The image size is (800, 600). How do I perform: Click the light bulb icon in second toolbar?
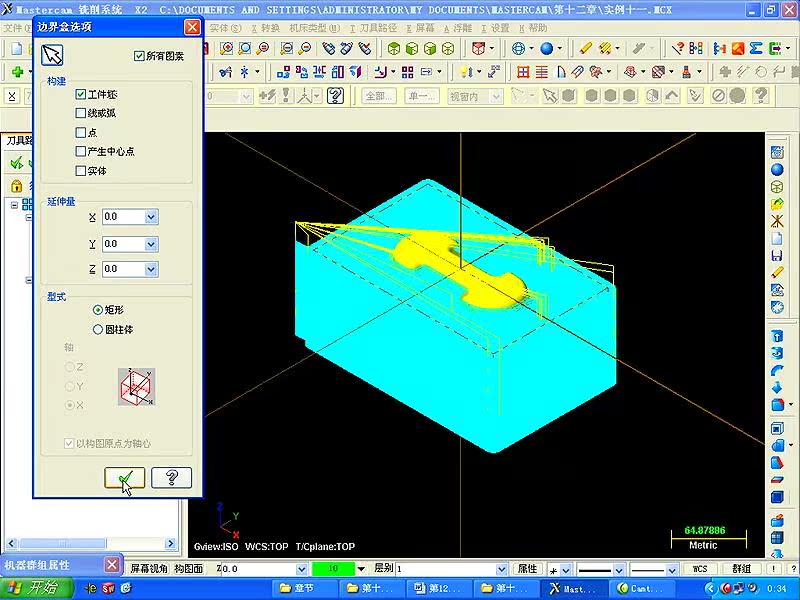pyautogui.click(x=464, y=72)
